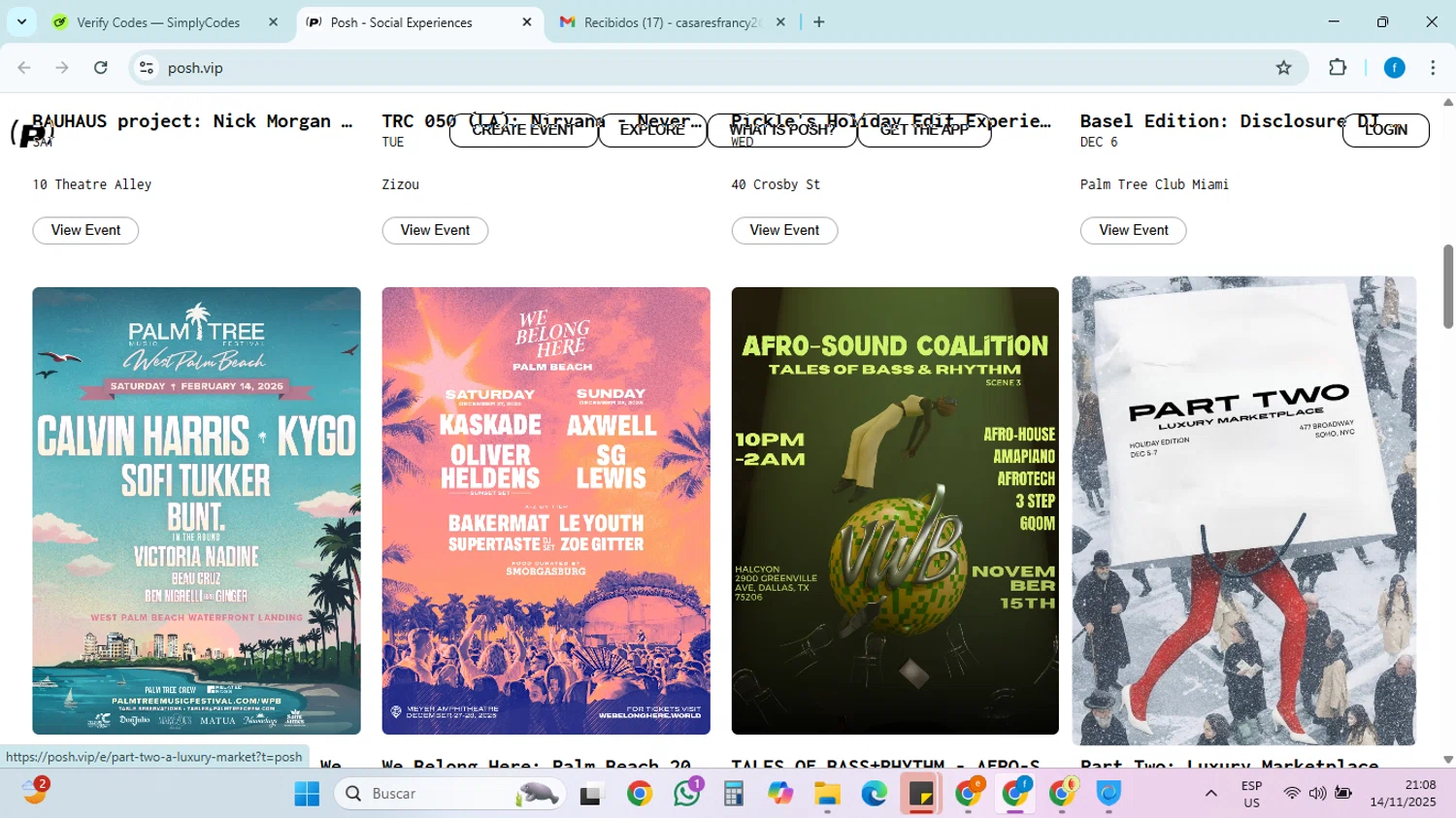Viewport: 1456px width, 818px height.
Task: Open Calculator from the taskbar
Action: point(734,794)
